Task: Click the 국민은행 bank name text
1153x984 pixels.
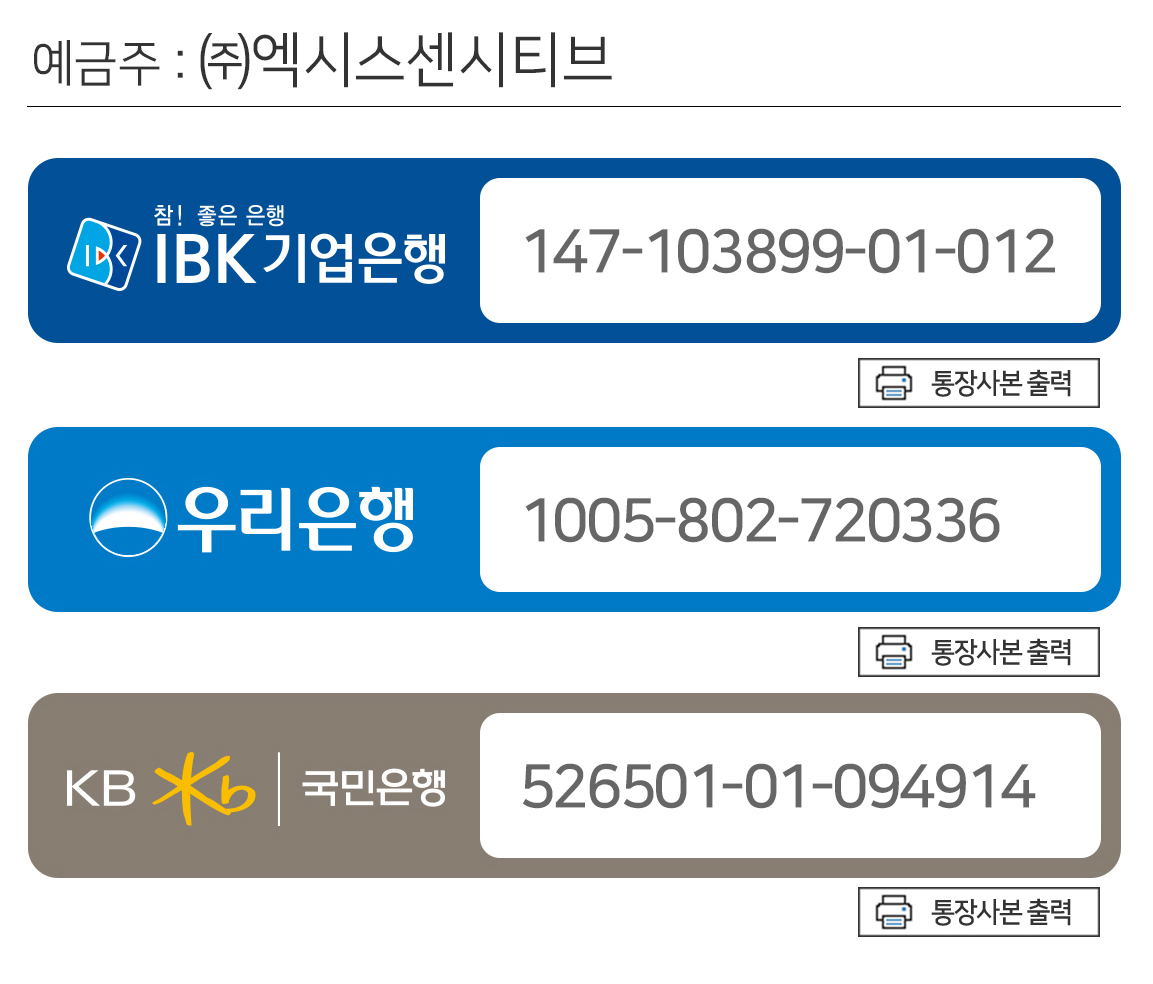Action: [x=374, y=788]
